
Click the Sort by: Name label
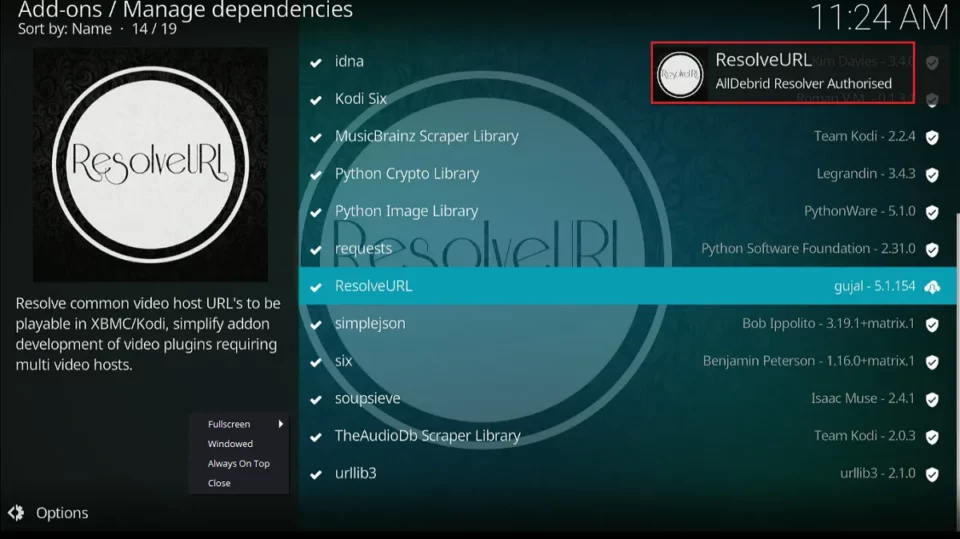(x=65, y=29)
